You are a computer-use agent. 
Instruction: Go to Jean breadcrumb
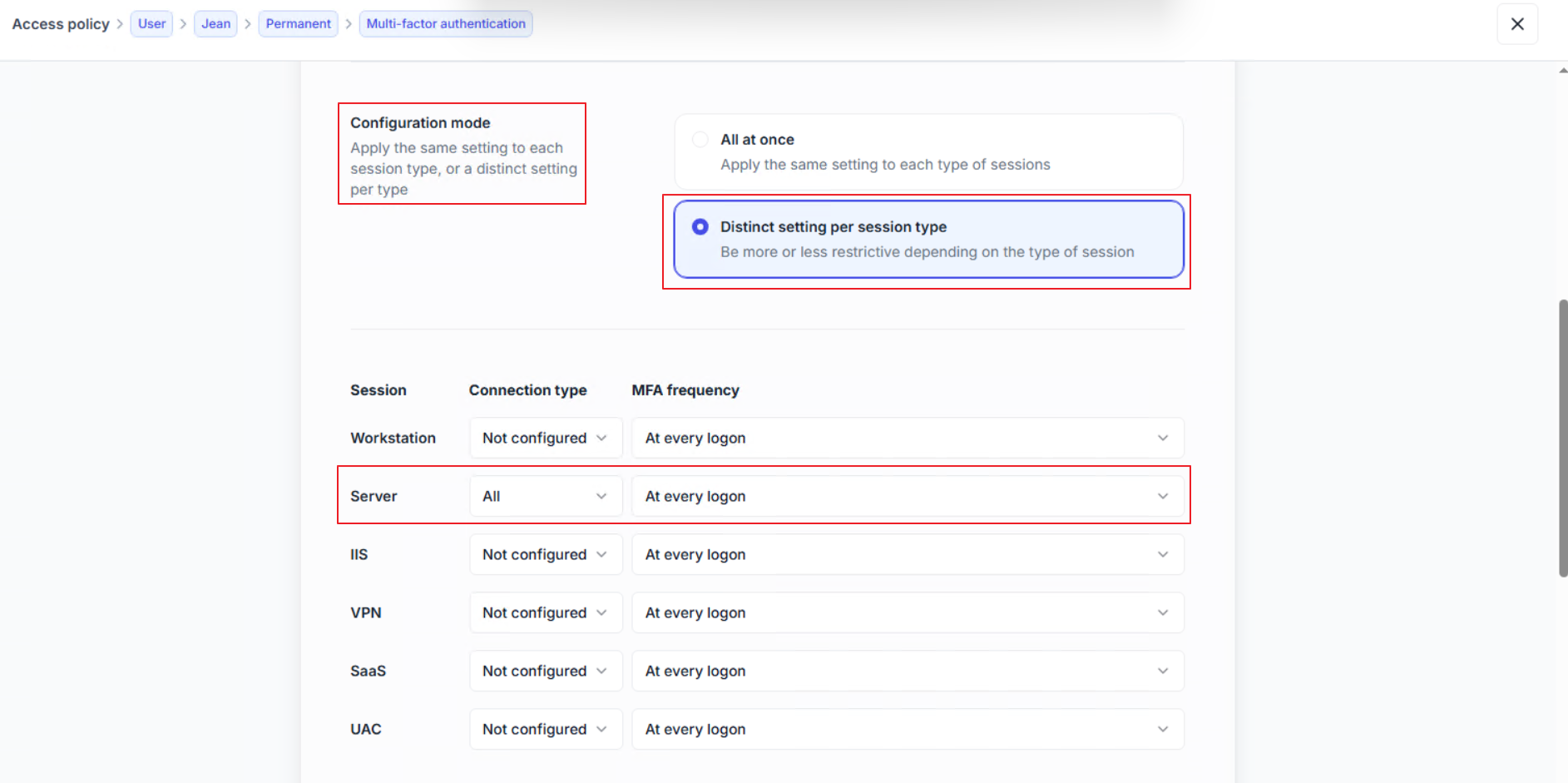pyautogui.click(x=215, y=24)
